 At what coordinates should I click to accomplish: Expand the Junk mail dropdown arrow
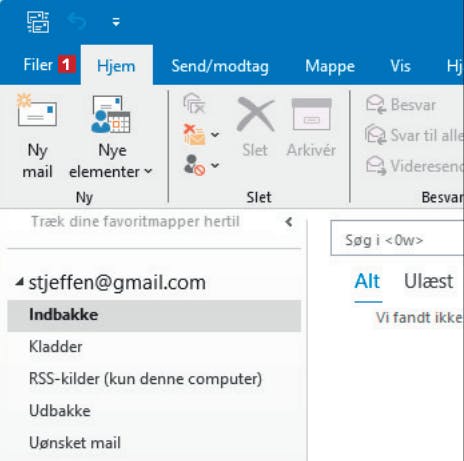(215, 165)
